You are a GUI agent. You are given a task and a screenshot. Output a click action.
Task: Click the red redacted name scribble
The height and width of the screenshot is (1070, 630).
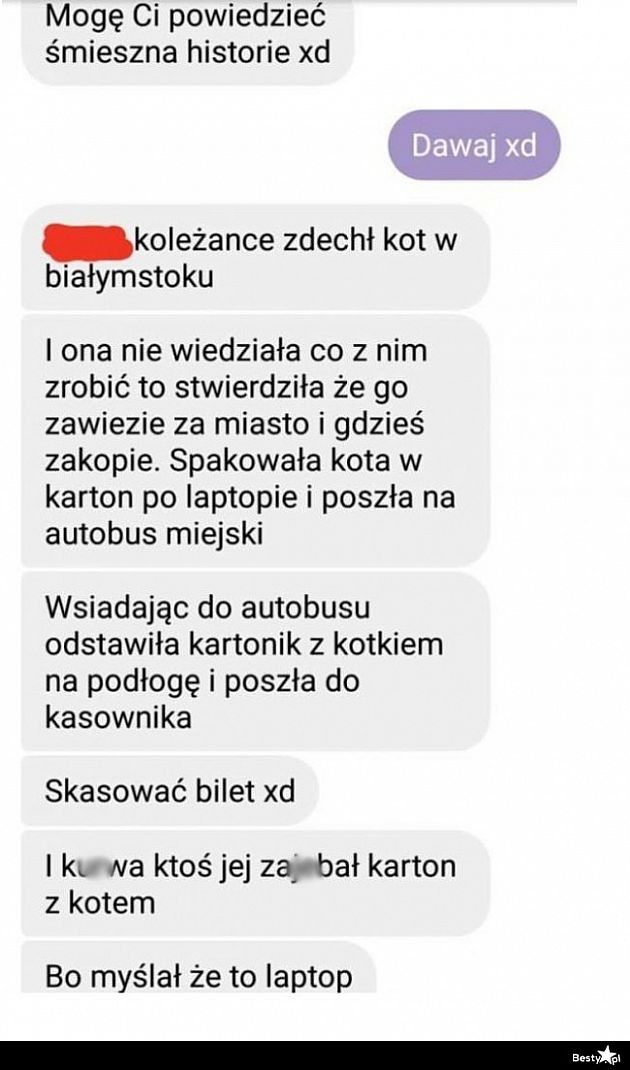pyautogui.click(x=87, y=244)
